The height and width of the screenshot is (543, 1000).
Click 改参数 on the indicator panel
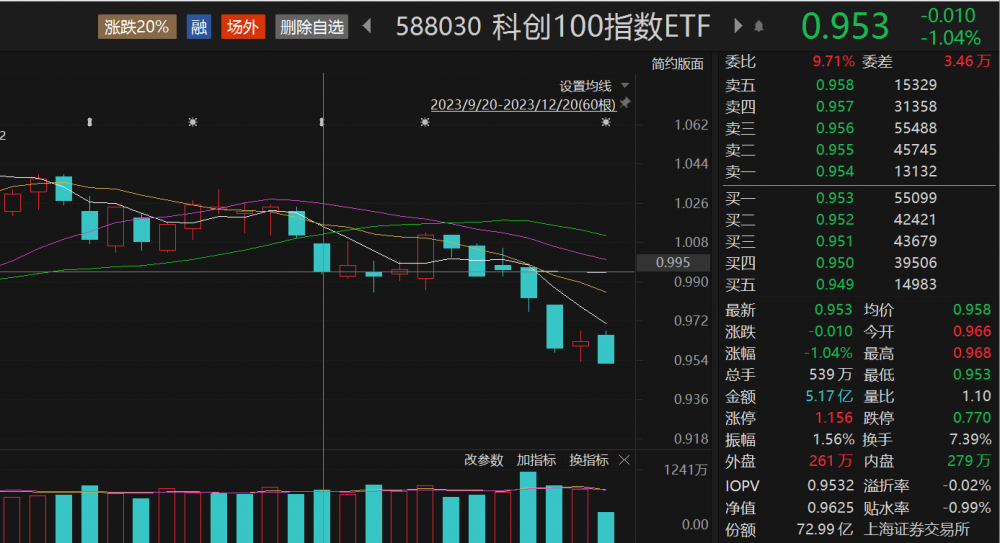[483, 460]
